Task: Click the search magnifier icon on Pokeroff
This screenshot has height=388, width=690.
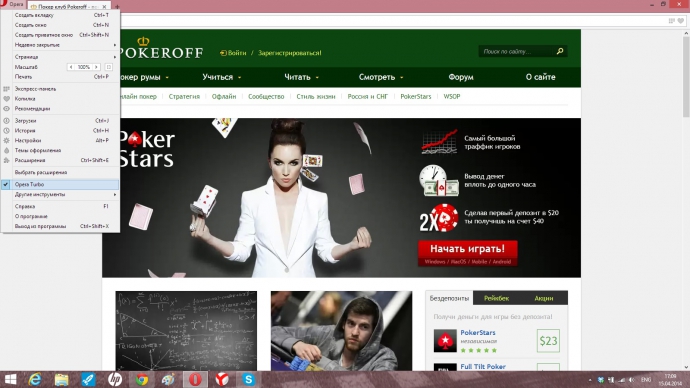Action: (560, 51)
